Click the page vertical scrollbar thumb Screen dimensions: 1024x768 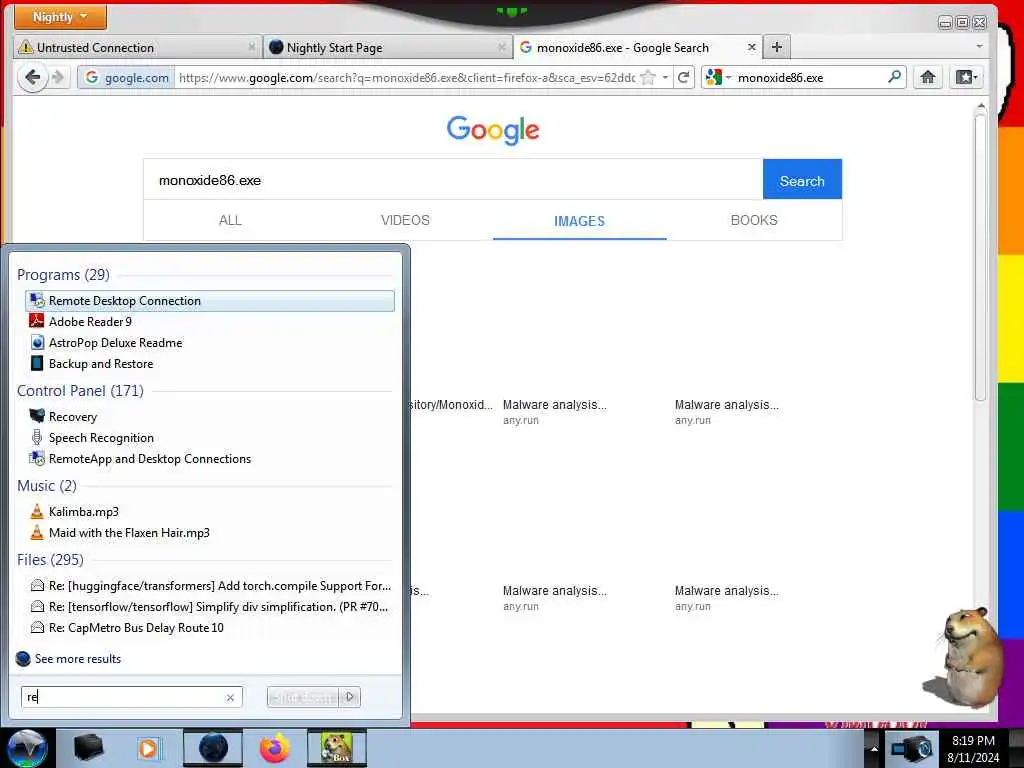980,255
